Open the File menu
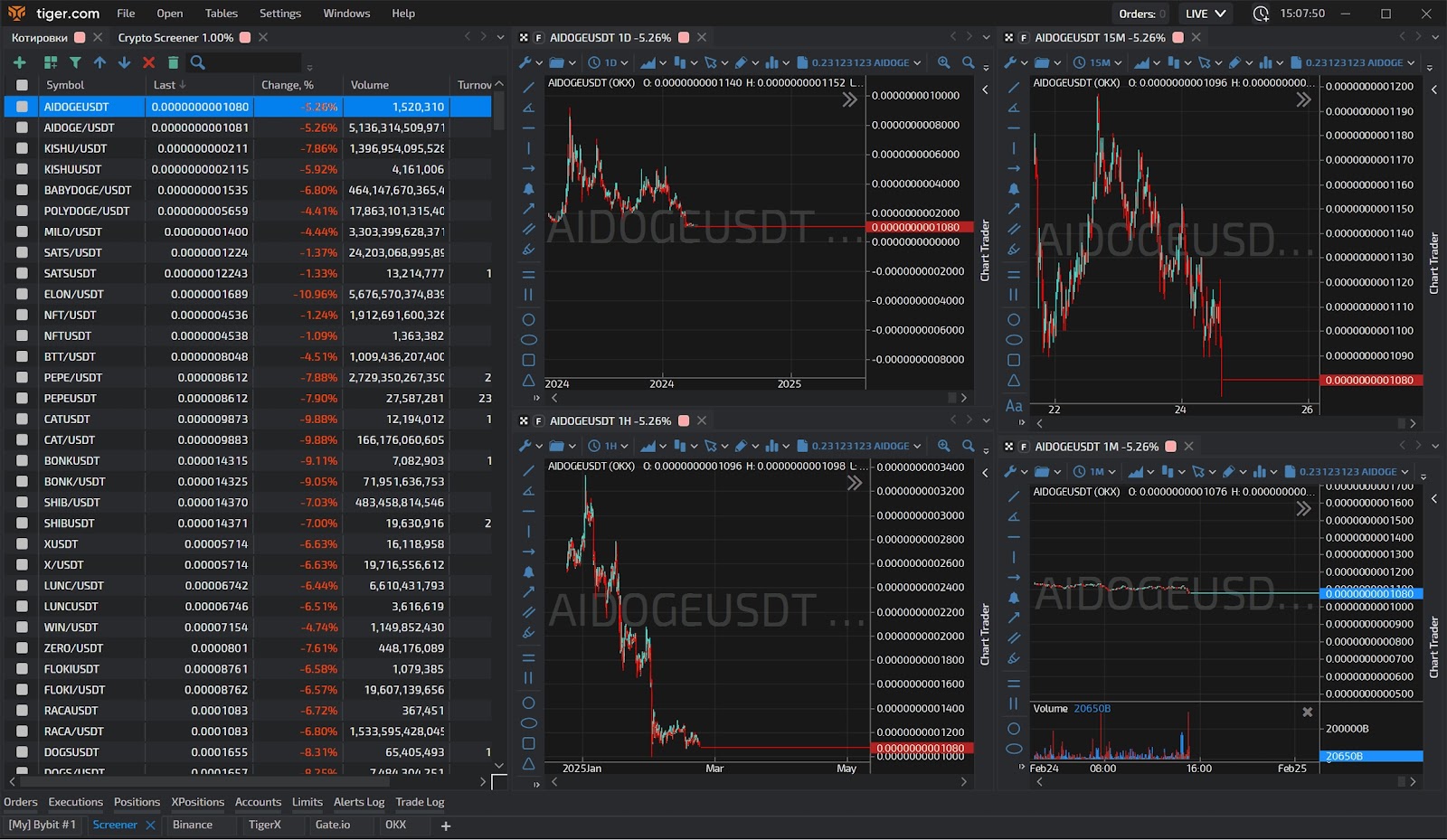The image size is (1447, 840). tap(126, 14)
